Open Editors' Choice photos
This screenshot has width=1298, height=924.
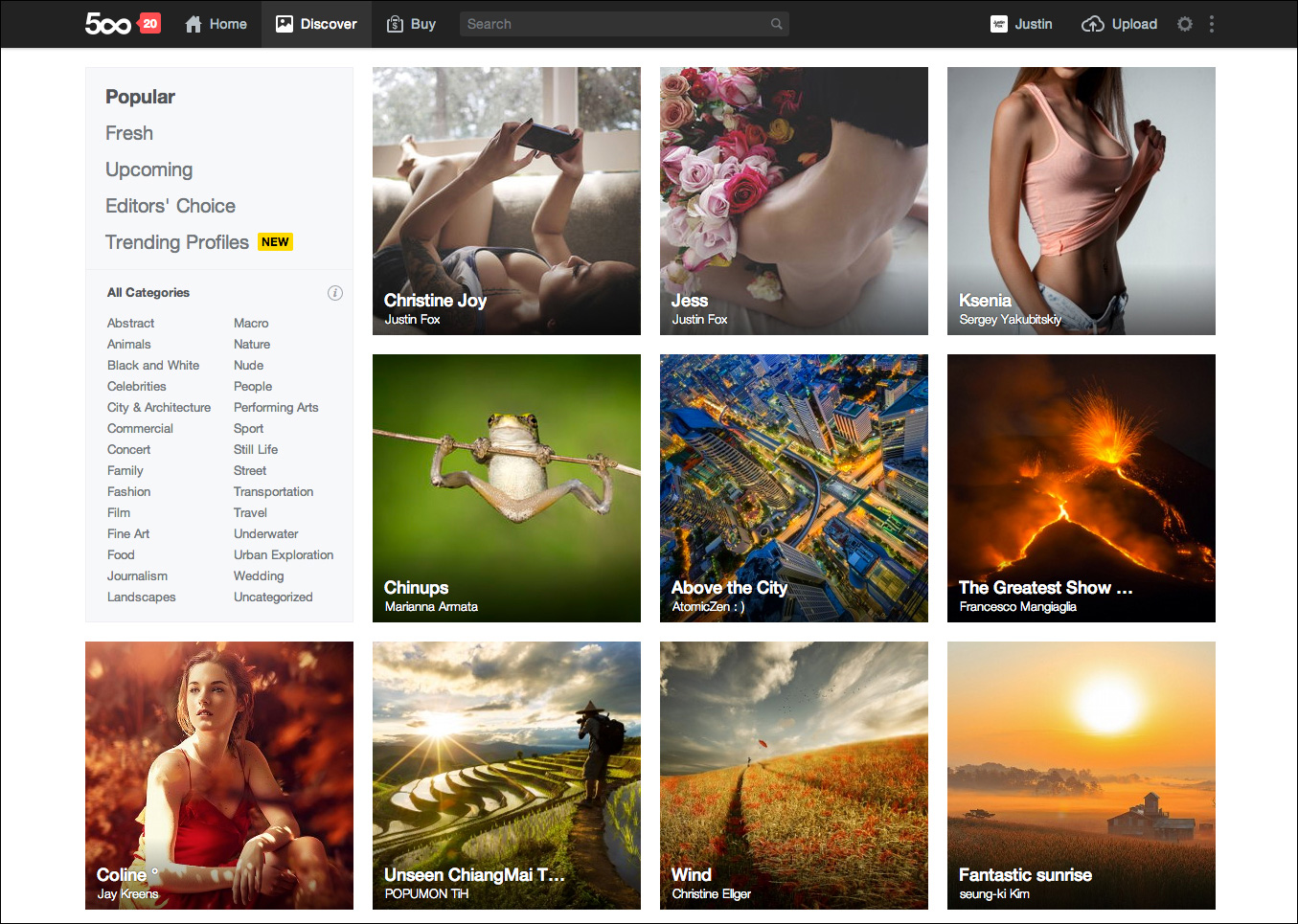[x=171, y=206]
